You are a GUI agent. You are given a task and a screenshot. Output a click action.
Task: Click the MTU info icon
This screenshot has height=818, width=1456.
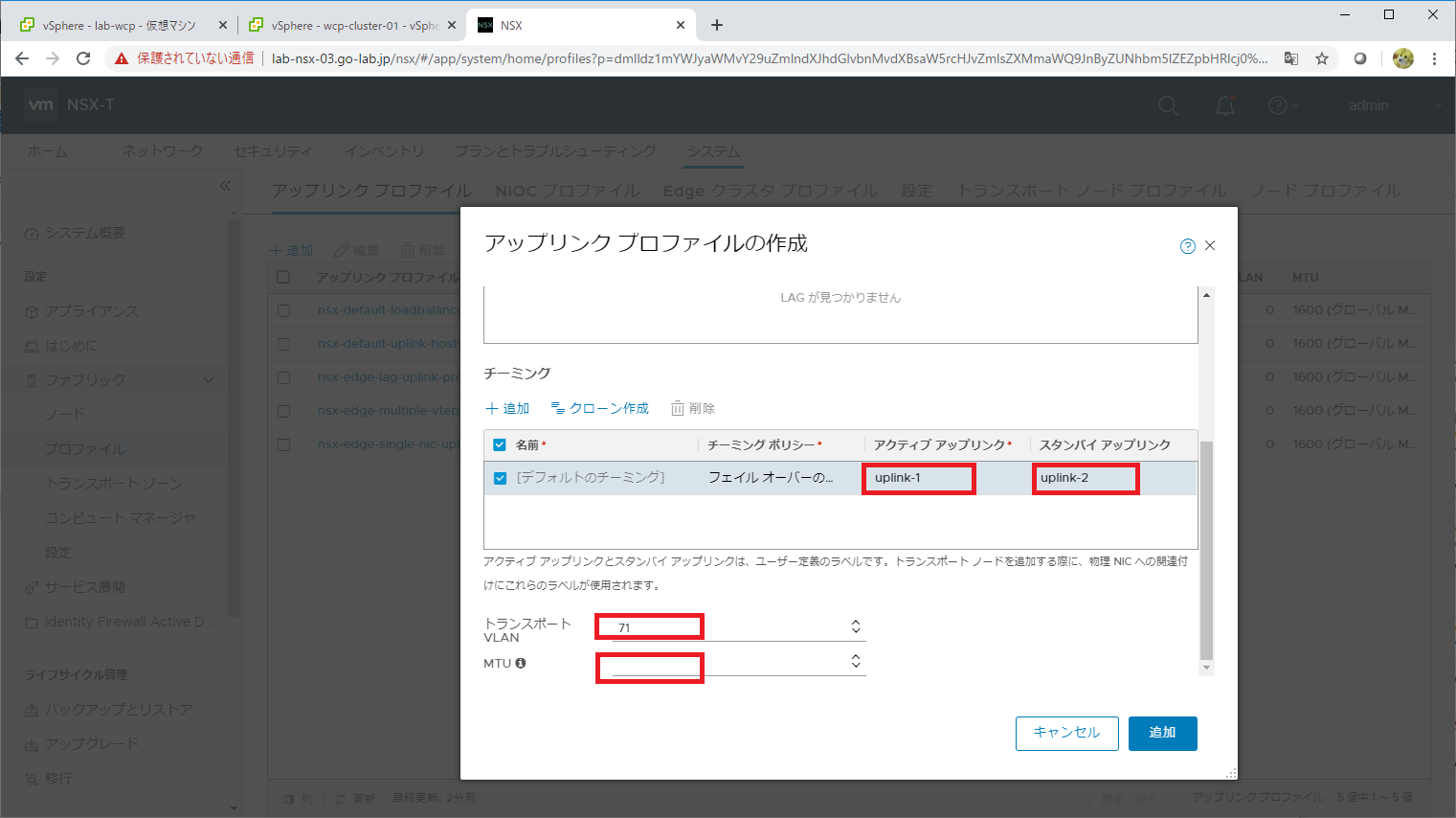click(521, 663)
